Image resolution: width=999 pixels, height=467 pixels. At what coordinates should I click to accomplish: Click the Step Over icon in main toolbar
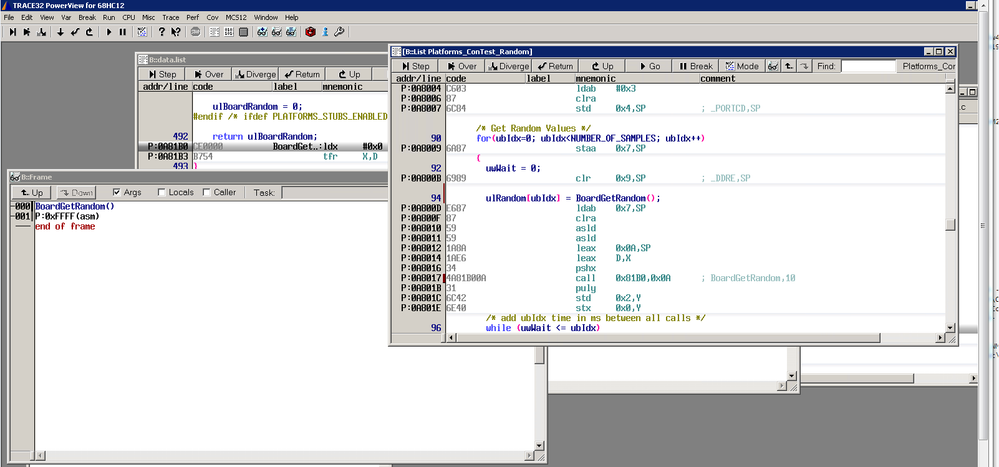point(27,32)
